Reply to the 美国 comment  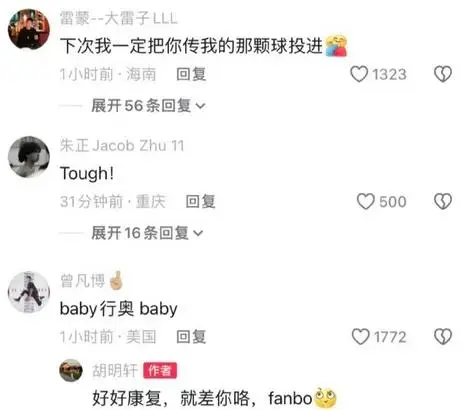click(191, 337)
